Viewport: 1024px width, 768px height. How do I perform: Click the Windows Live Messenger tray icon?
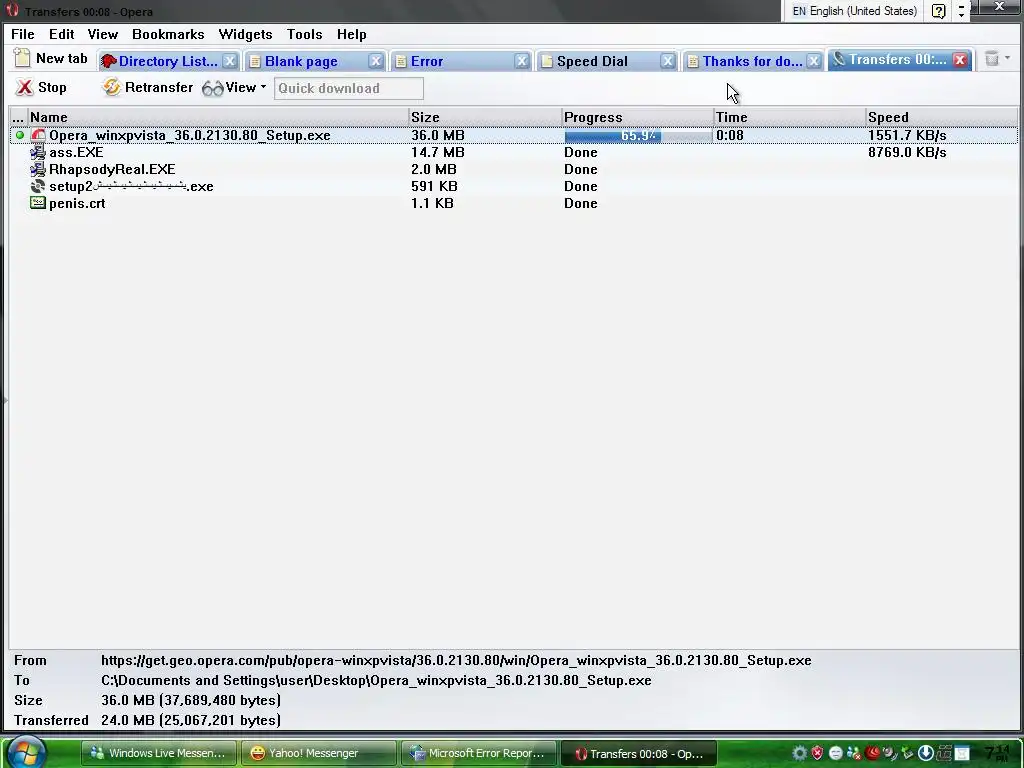click(853, 753)
